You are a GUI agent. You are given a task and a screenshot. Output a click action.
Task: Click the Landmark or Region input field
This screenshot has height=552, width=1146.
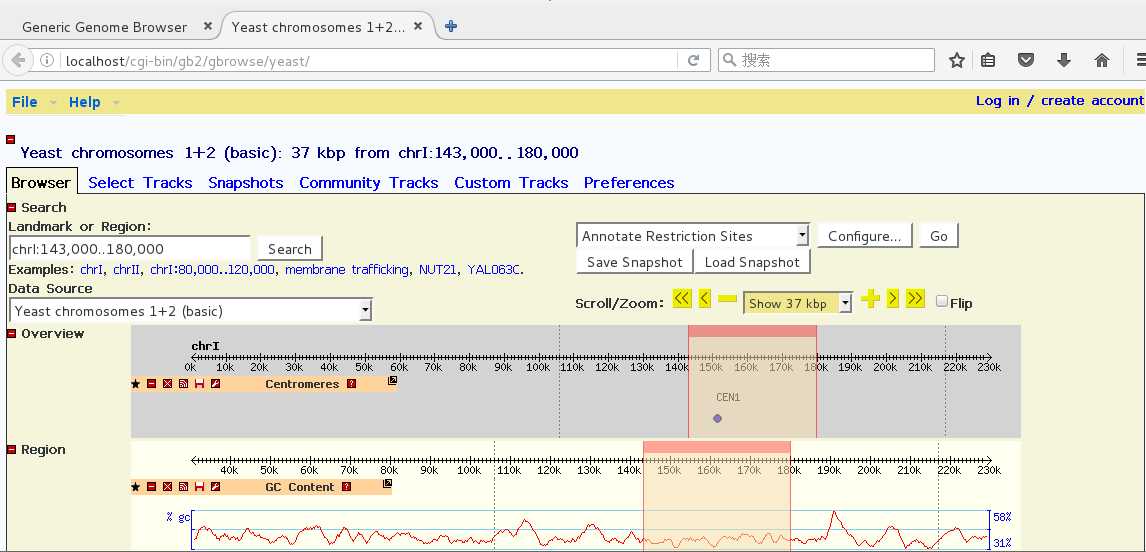pyautogui.click(x=129, y=249)
